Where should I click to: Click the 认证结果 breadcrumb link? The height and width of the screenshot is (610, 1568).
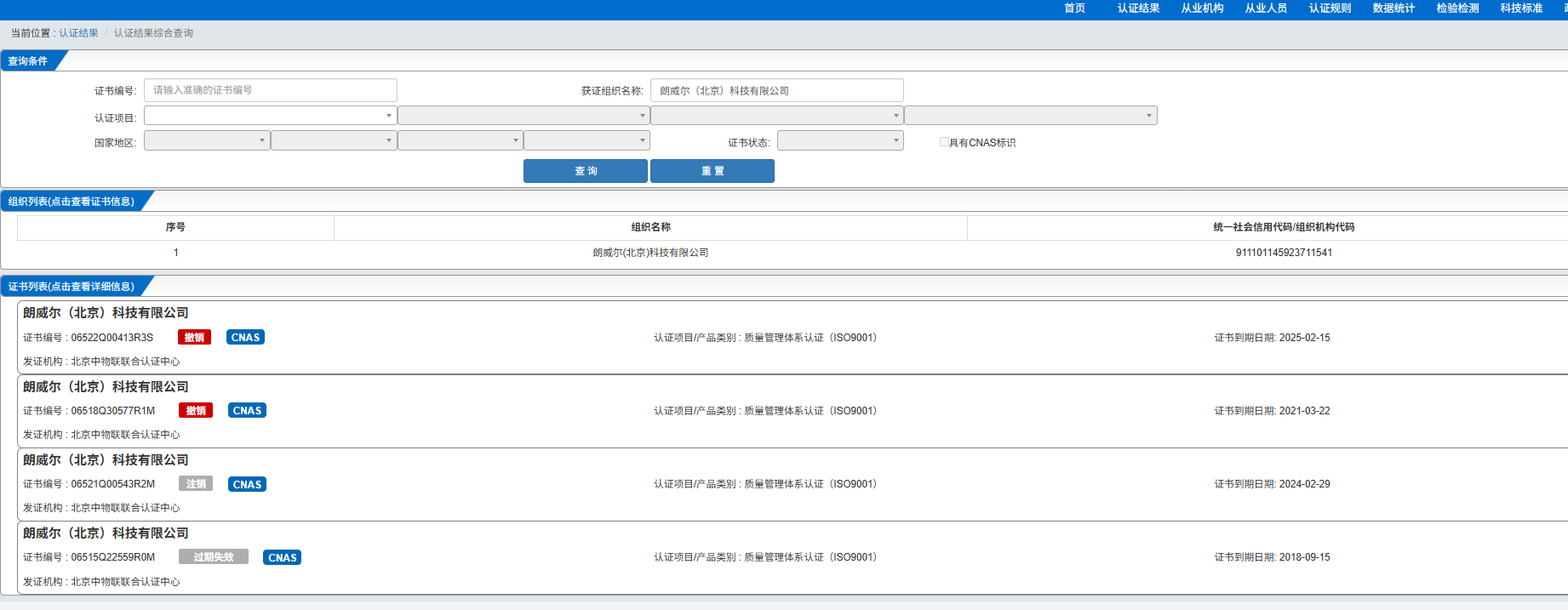click(78, 33)
